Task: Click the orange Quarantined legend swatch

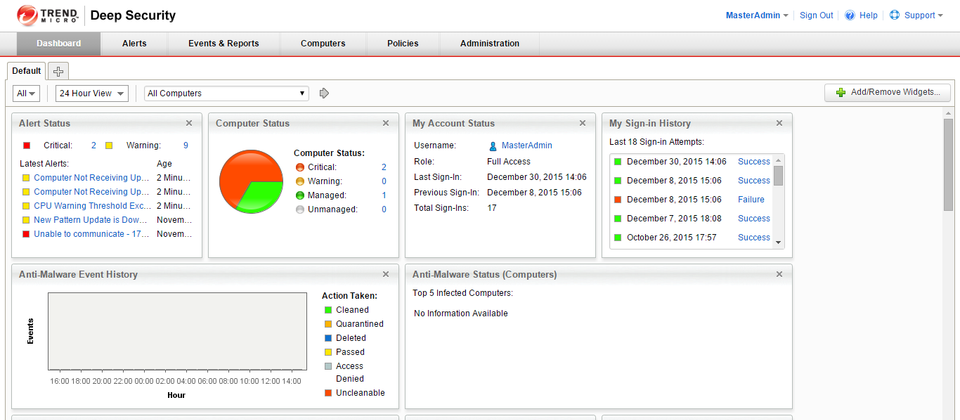Action: [x=328, y=324]
